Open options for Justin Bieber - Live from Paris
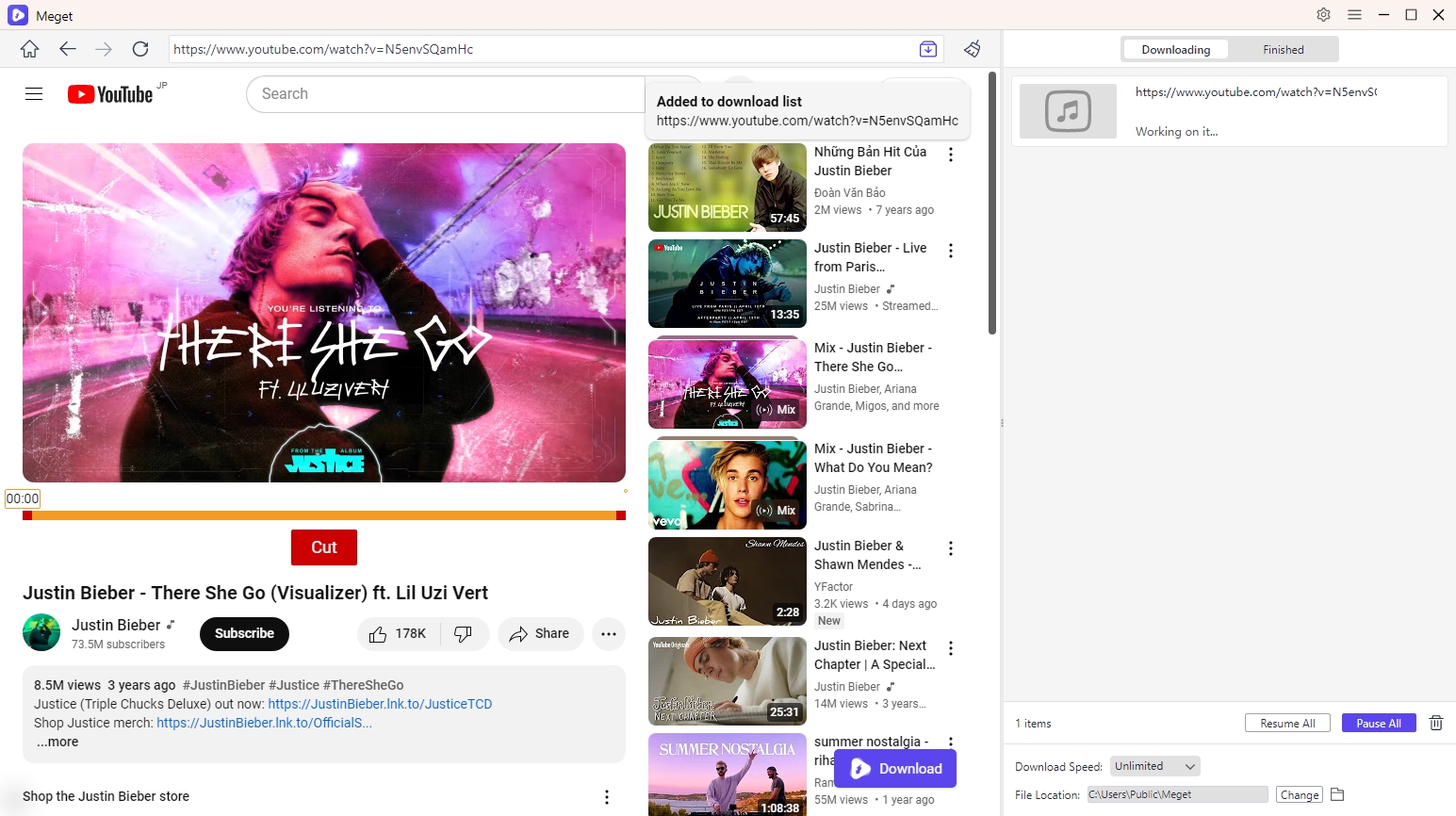Image resolution: width=1456 pixels, height=816 pixels. (951, 251)
